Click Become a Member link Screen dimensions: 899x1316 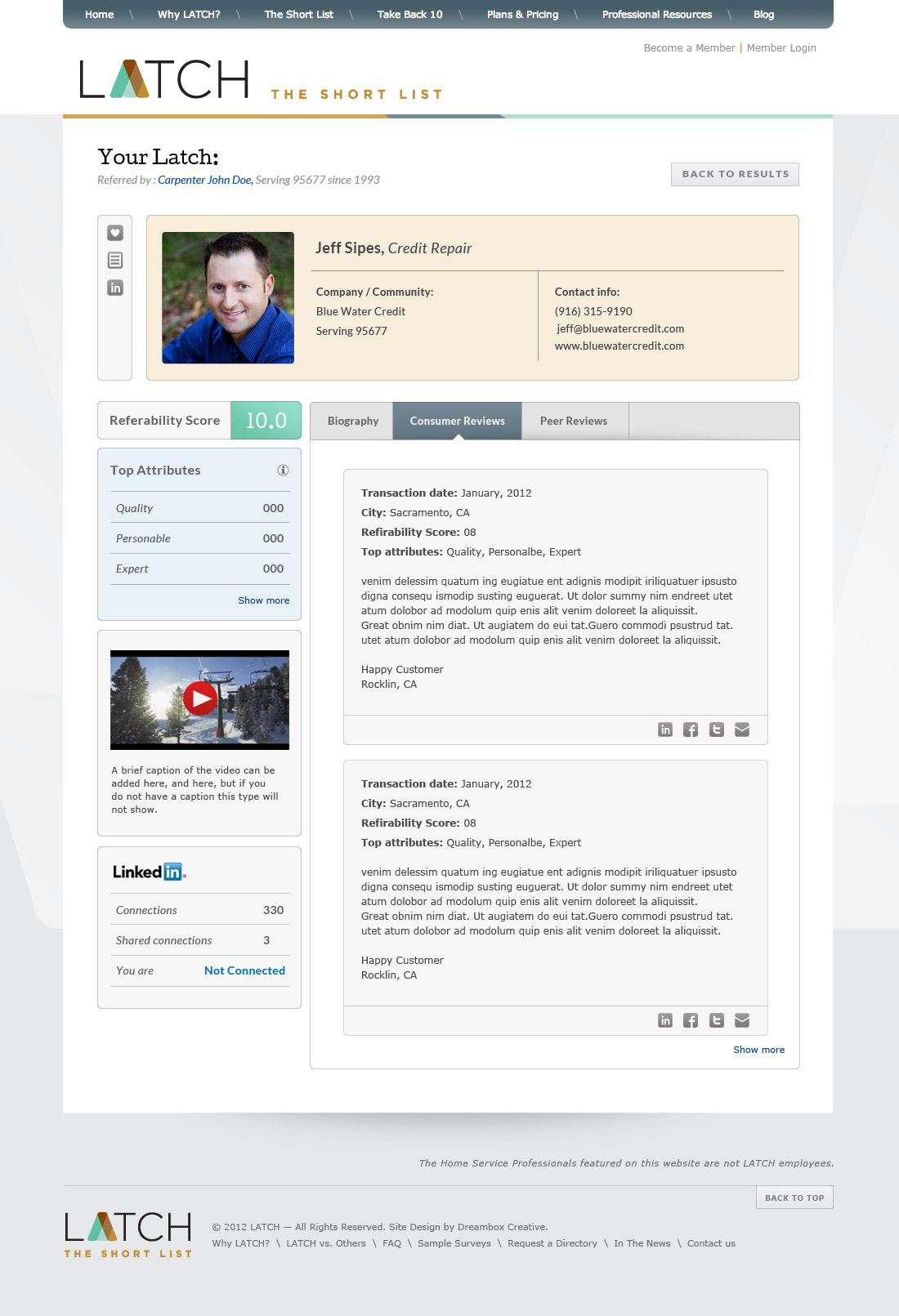[690, 48]
